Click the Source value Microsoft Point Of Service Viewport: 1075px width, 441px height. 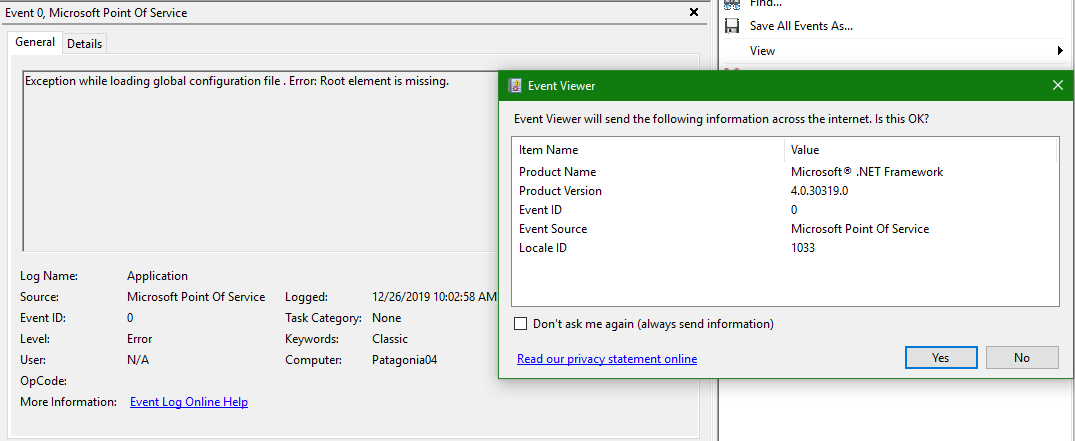point(196,297)
